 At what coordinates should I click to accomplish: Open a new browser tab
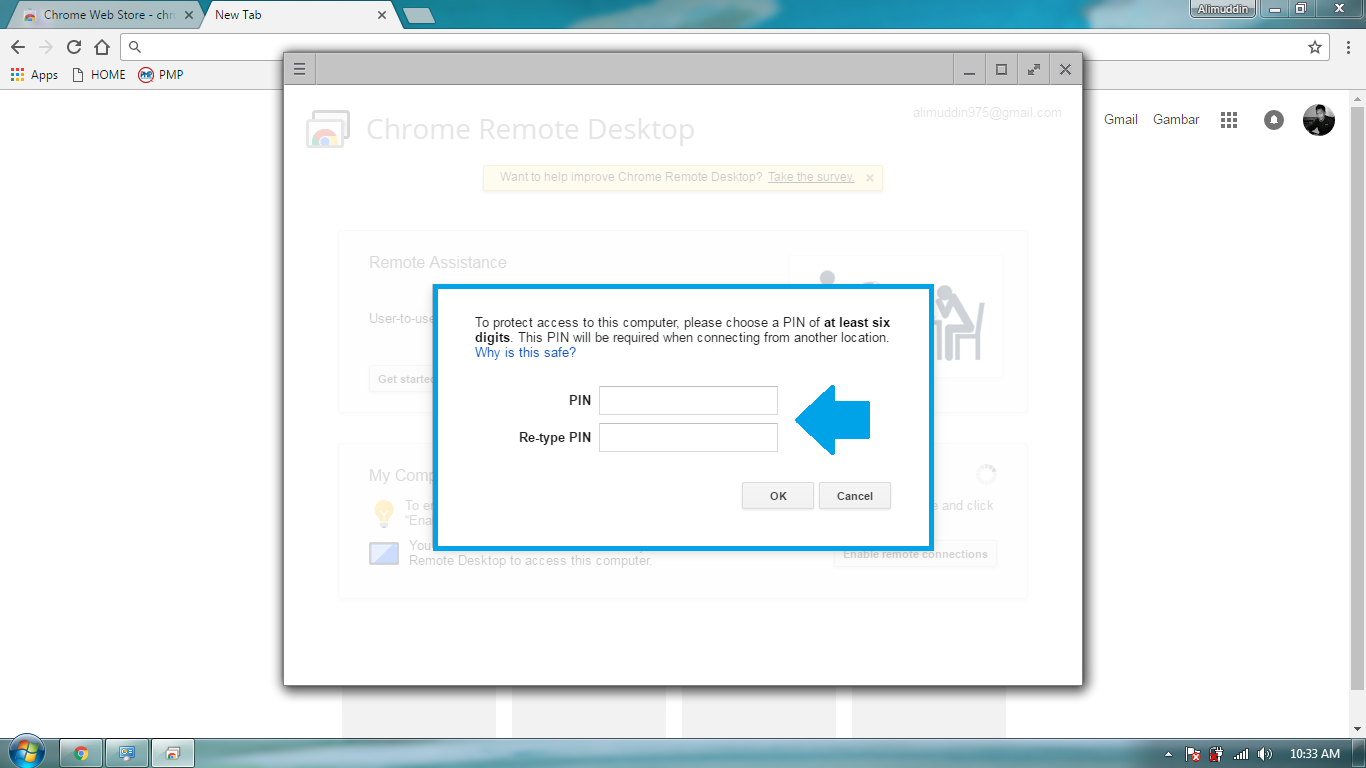pos(418,15)
